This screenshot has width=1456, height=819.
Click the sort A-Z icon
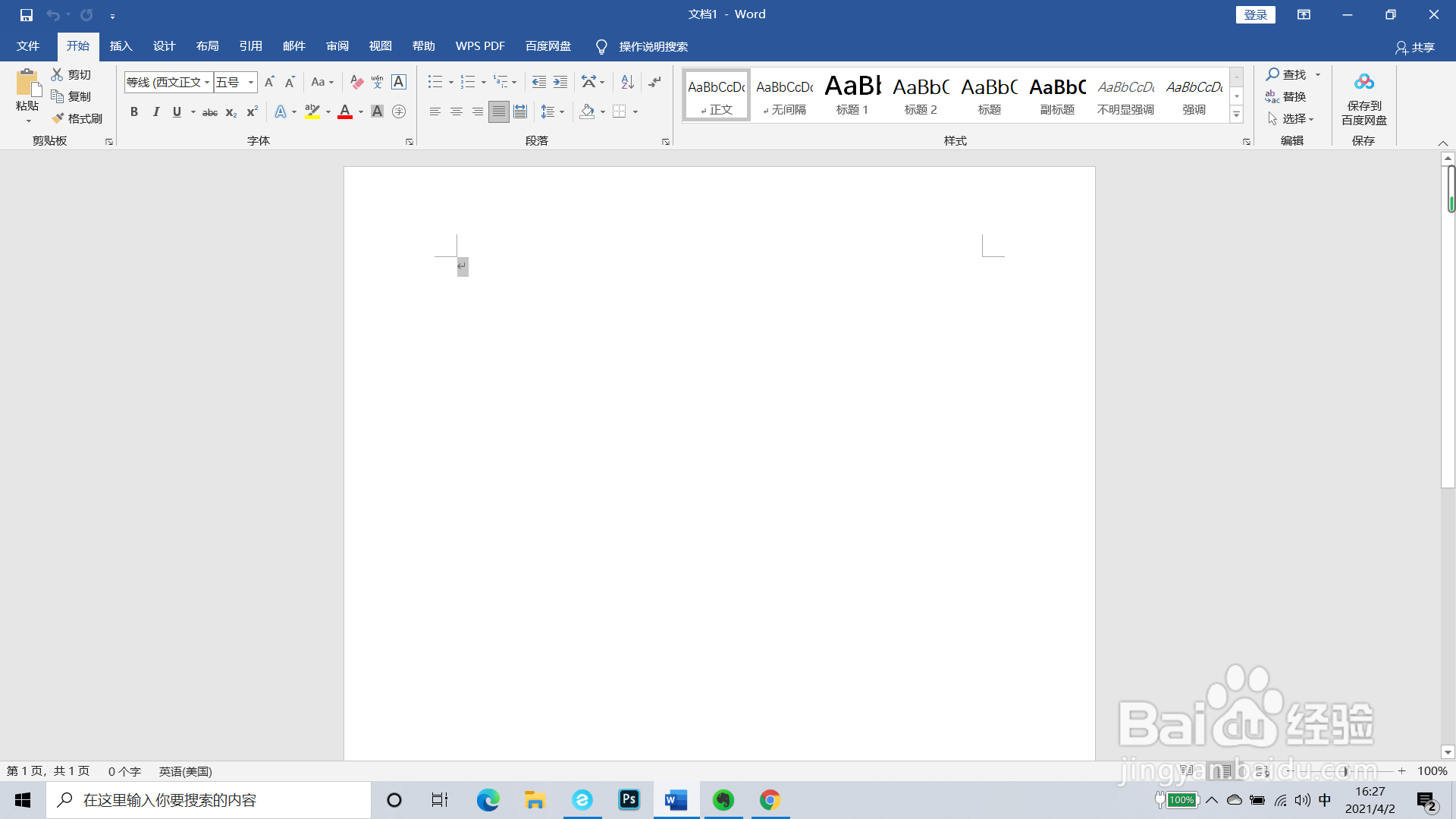tap(627, 82)
